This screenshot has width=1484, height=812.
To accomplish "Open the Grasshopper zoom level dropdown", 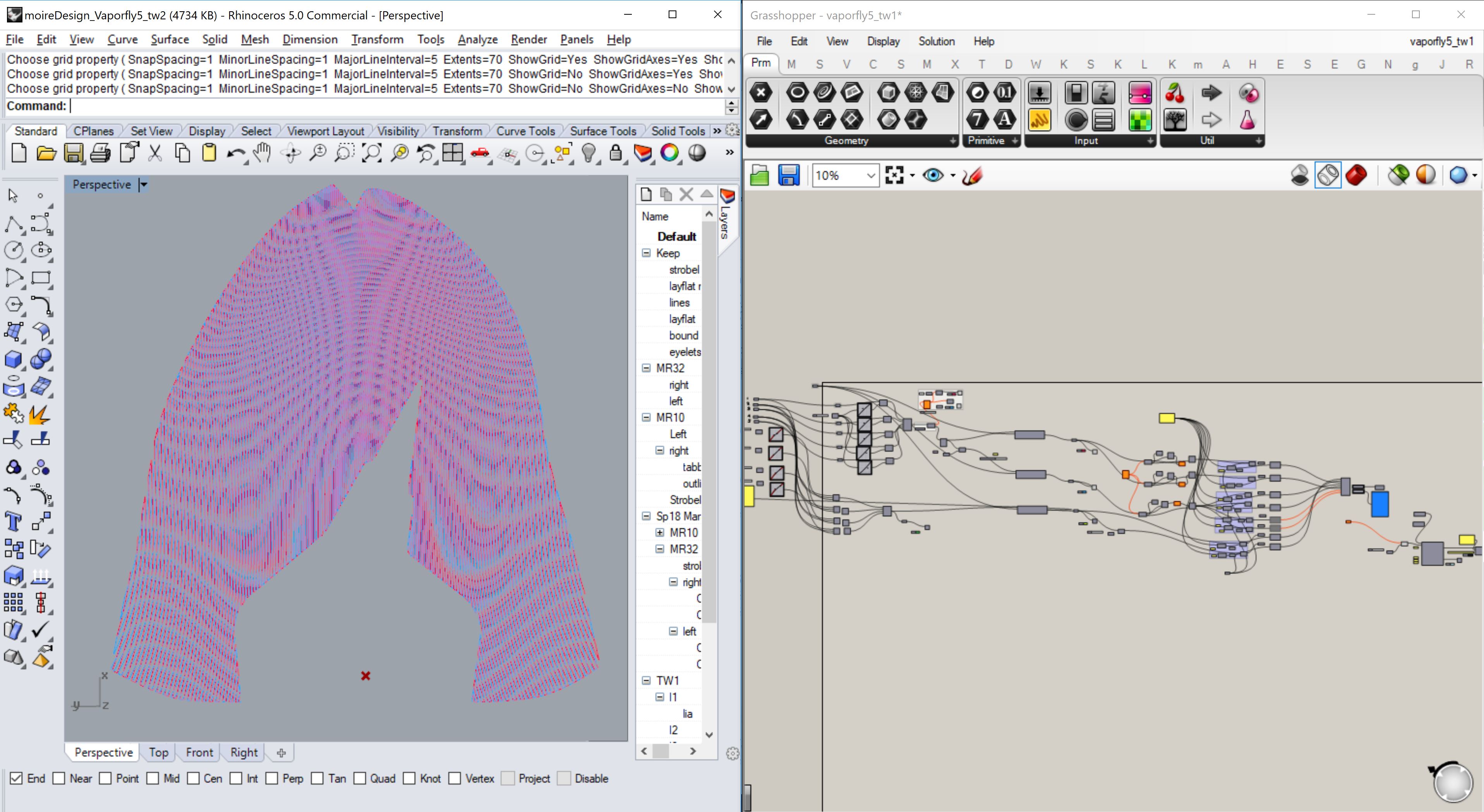I will 870,175.
